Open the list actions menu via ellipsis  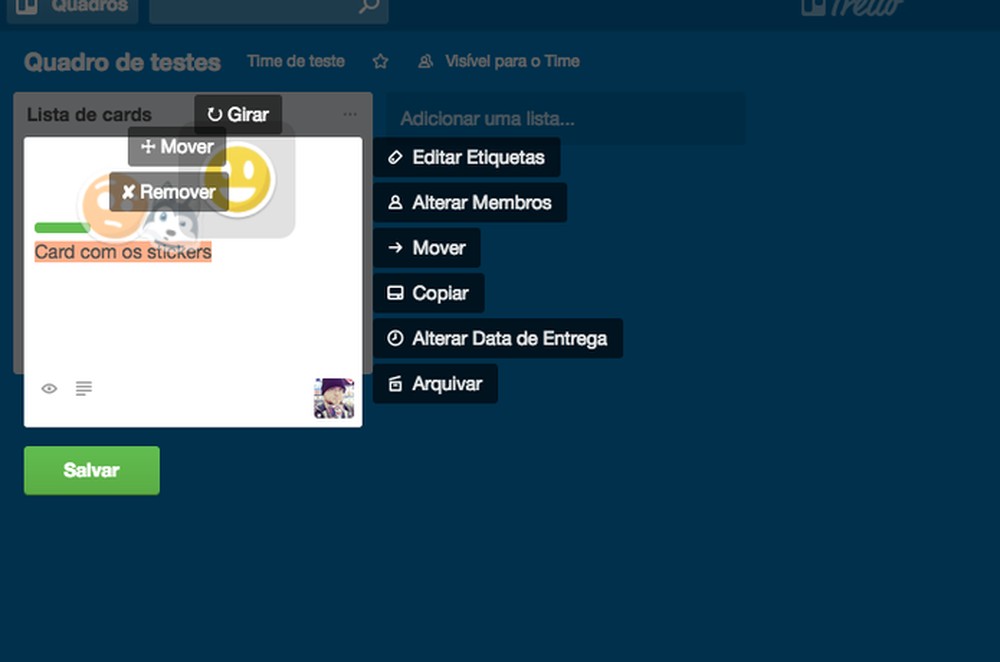click(x=350, y=114)
